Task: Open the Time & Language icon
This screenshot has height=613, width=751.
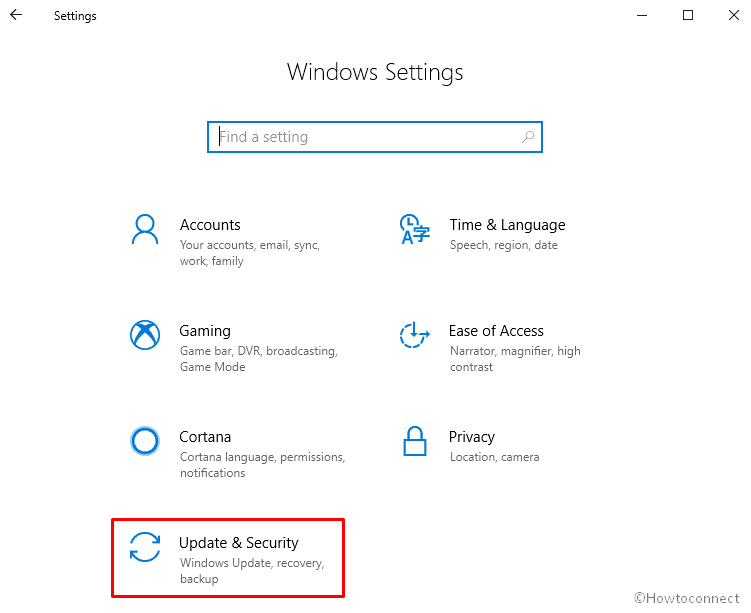Action: pyautogui.click(x=414, y=229)
